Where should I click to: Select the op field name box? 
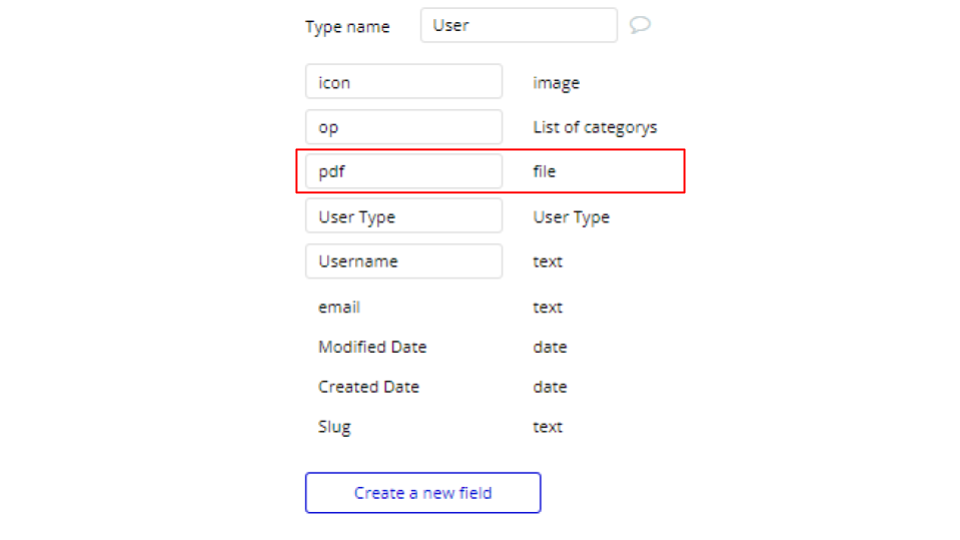(404, 127)
